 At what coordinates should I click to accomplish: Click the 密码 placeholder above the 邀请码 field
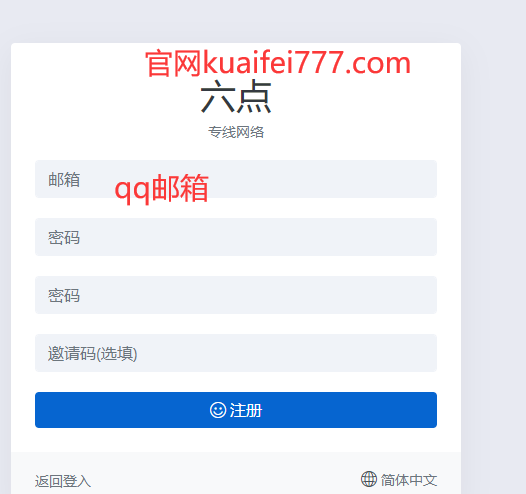coord(64,295)
